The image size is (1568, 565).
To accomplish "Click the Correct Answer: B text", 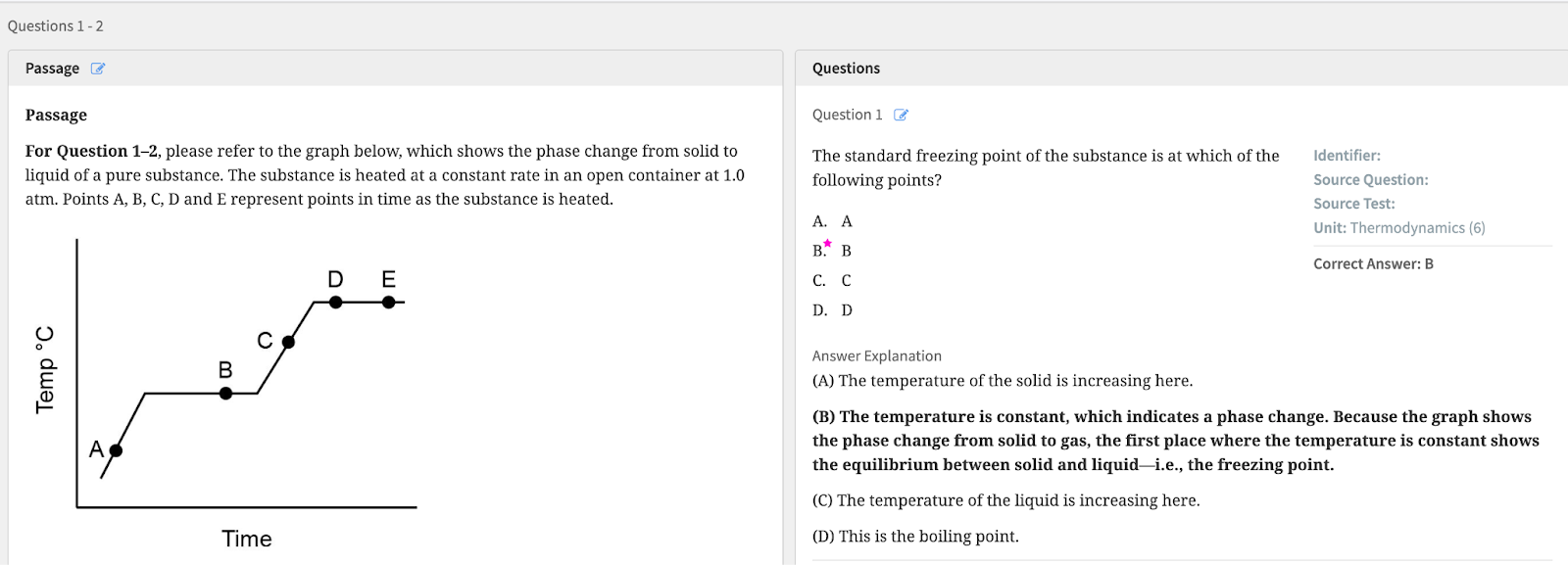I will coord(1372,264).
